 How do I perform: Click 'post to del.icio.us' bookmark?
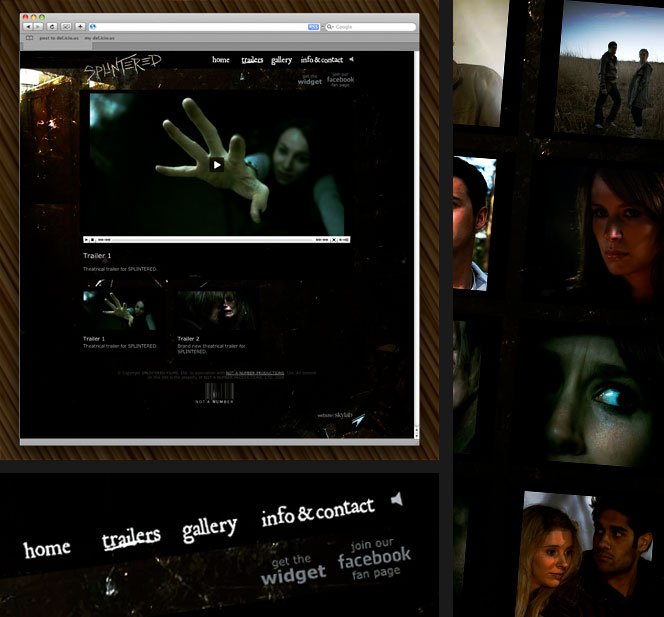58,37
